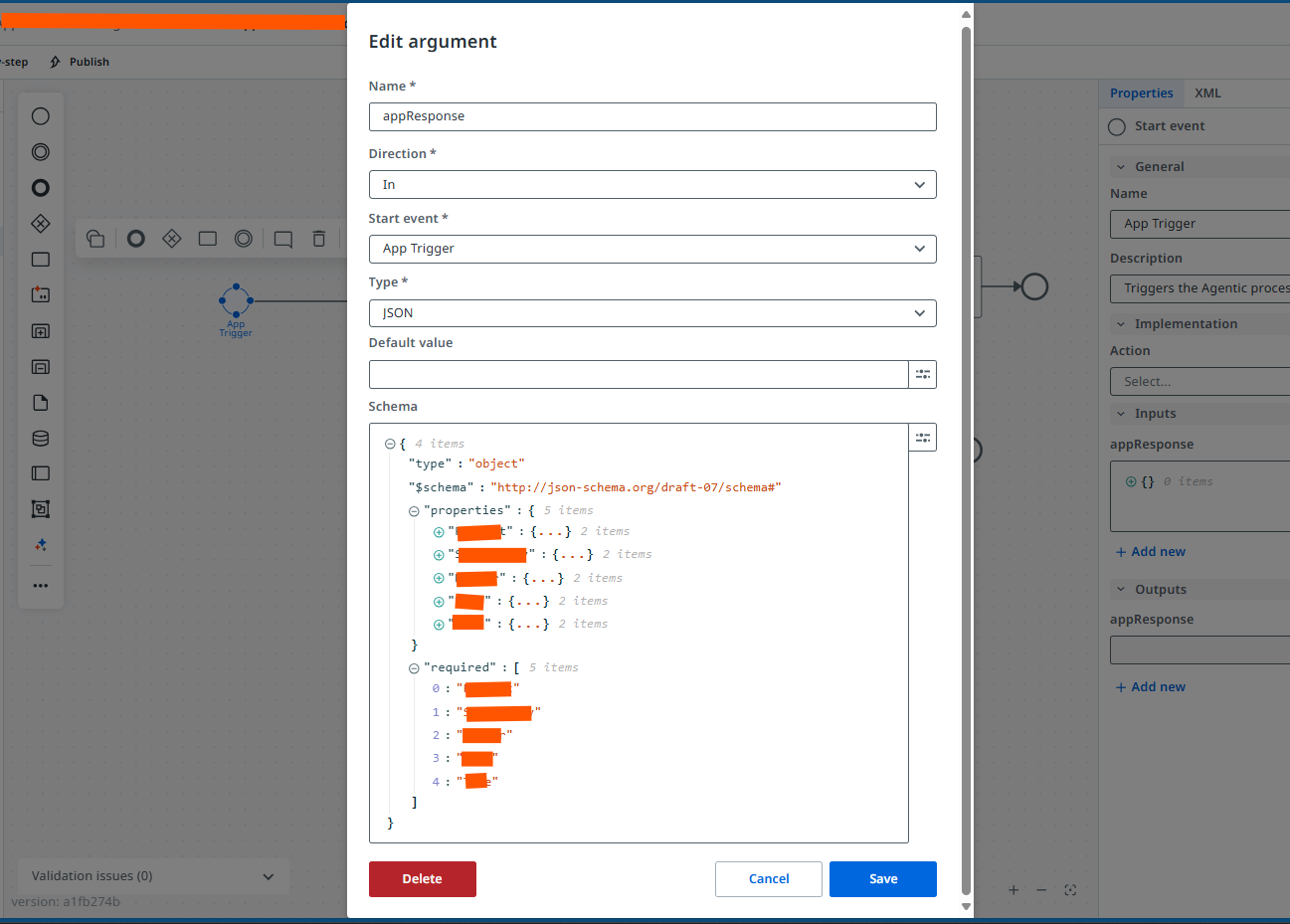1290x924 pixels.
Task: Click the red Delete button
Action: tap(423, 879)
